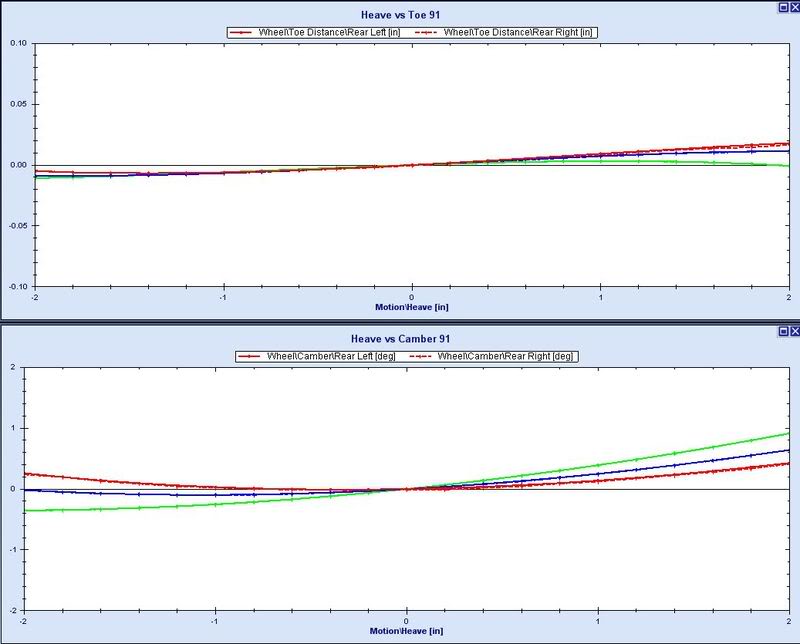This screenshot has width=800, height=644.
Task: Select Camber Rear Left legend entry
Action: (x=318, y=356)
